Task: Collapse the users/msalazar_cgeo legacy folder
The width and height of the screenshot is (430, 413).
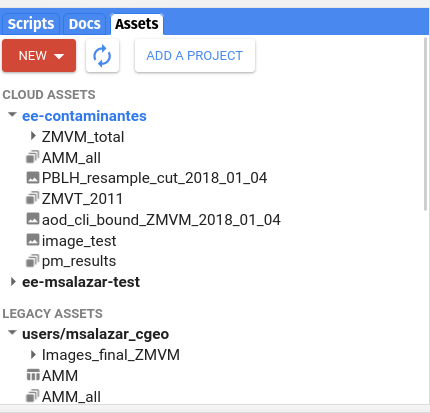Action: tap(12, 333)
